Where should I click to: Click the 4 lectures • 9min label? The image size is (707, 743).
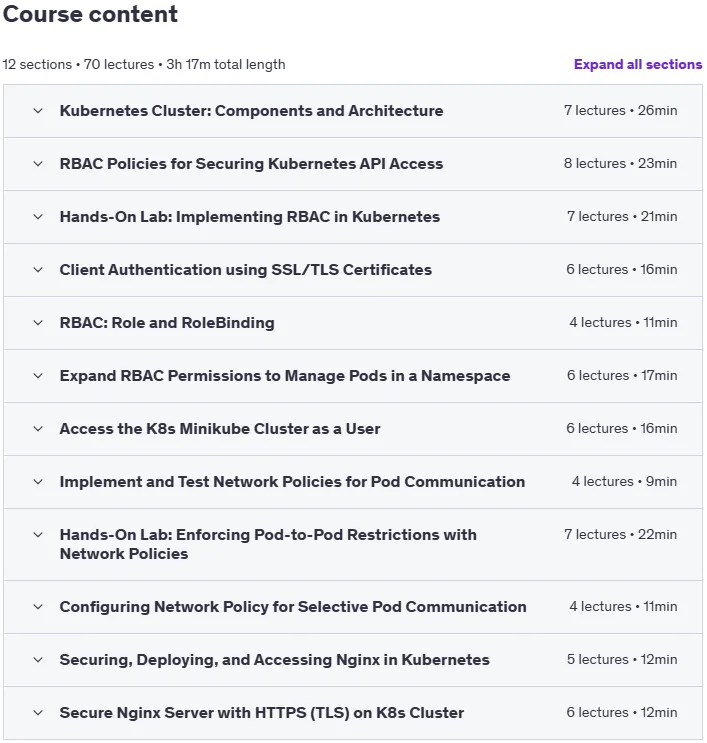point(624,482)
